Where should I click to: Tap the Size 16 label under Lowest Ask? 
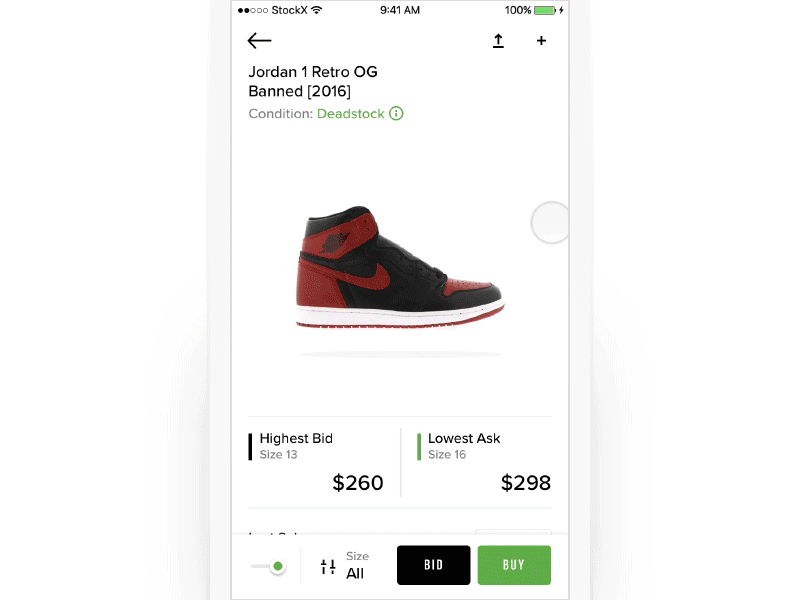click(x=447, y=455)
